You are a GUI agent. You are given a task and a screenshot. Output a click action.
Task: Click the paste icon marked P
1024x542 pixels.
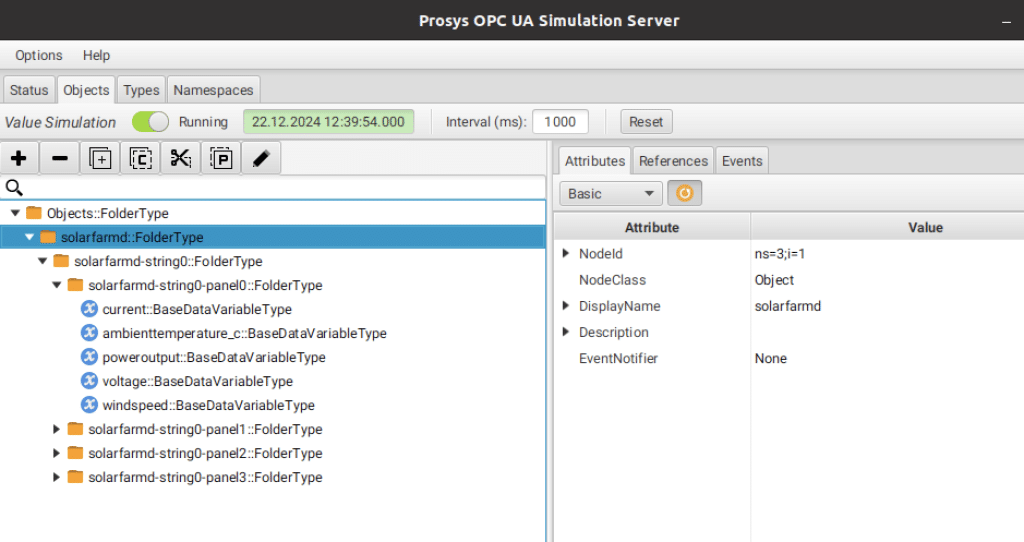221,158
